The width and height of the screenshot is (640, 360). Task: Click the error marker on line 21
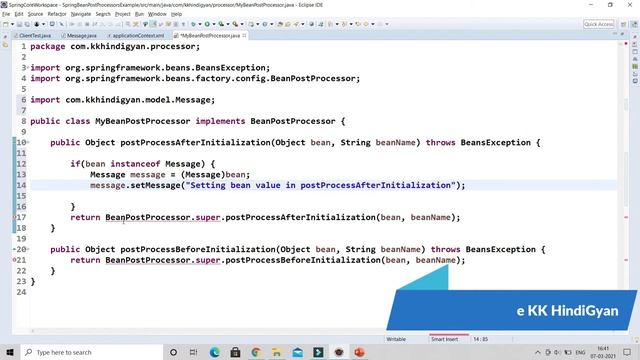[15, 260]
